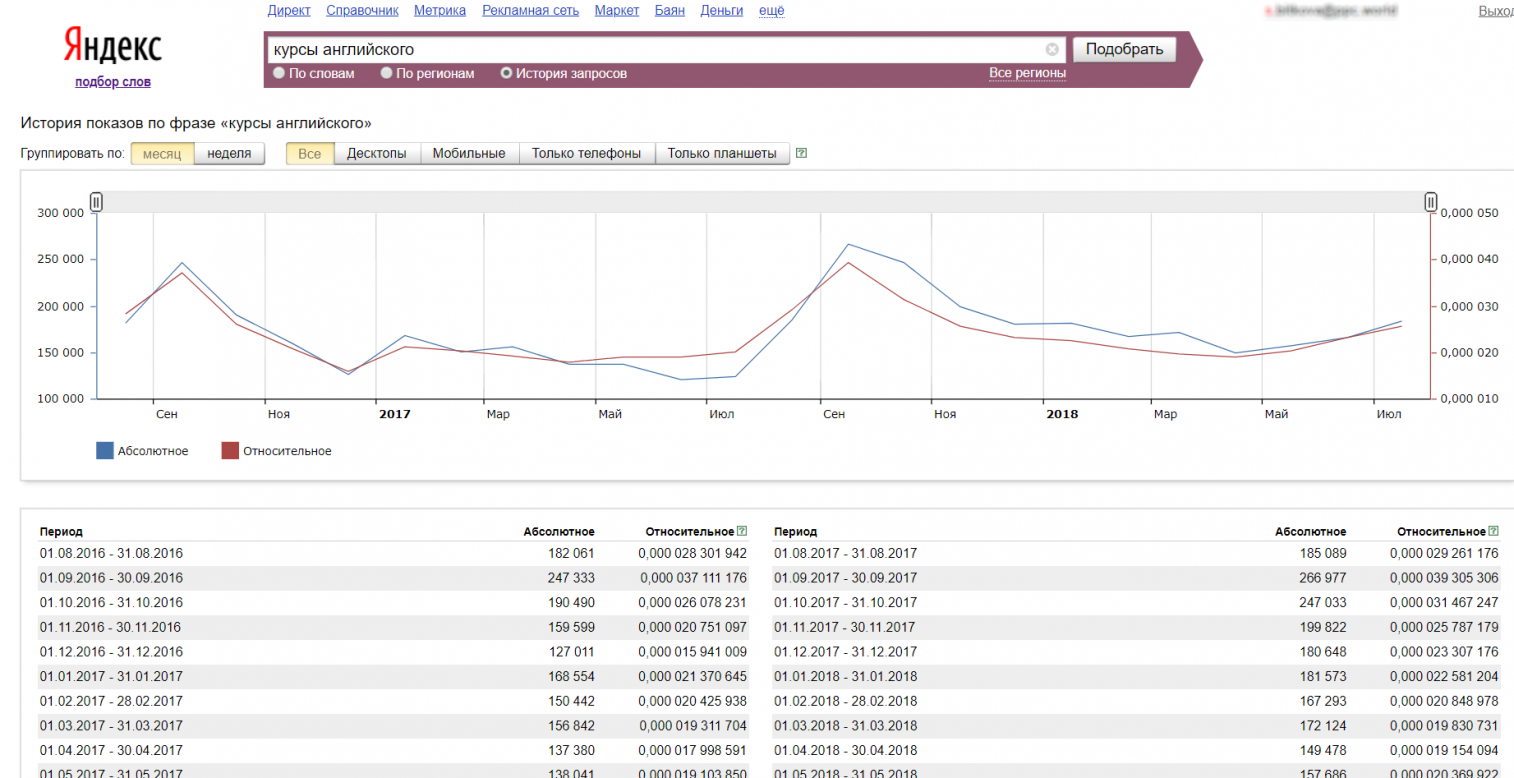Click the История показов по фразе heading
This screenshot has height=778, width=1514.
196,123
